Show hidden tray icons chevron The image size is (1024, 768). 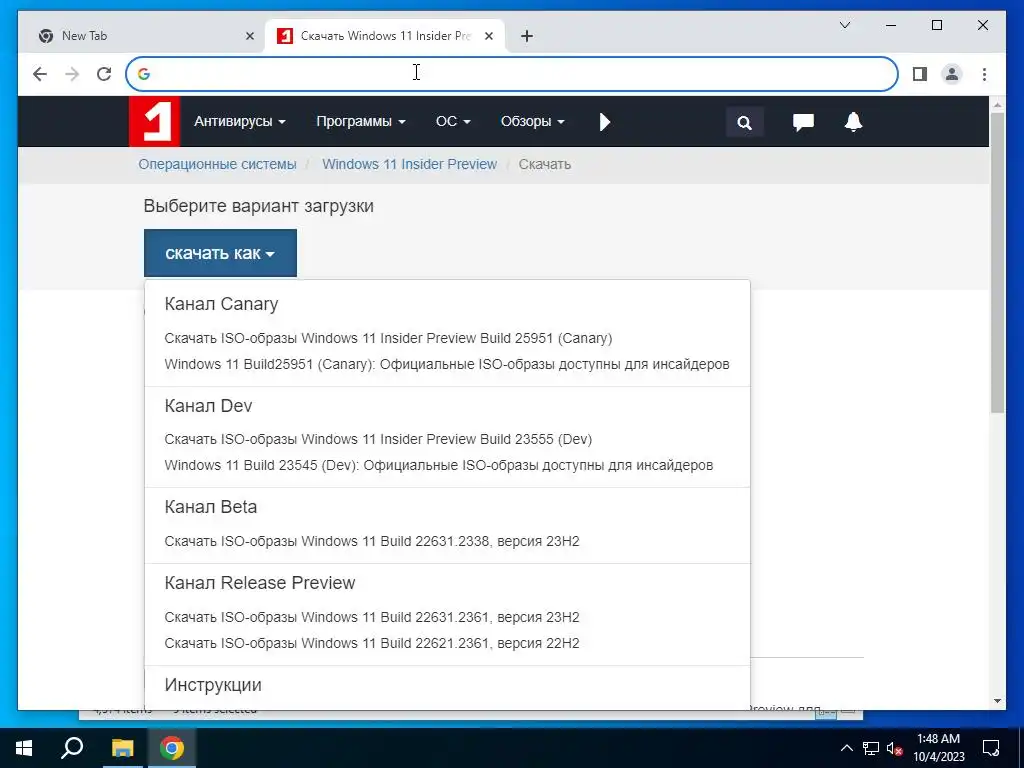(x=846, y=748)
